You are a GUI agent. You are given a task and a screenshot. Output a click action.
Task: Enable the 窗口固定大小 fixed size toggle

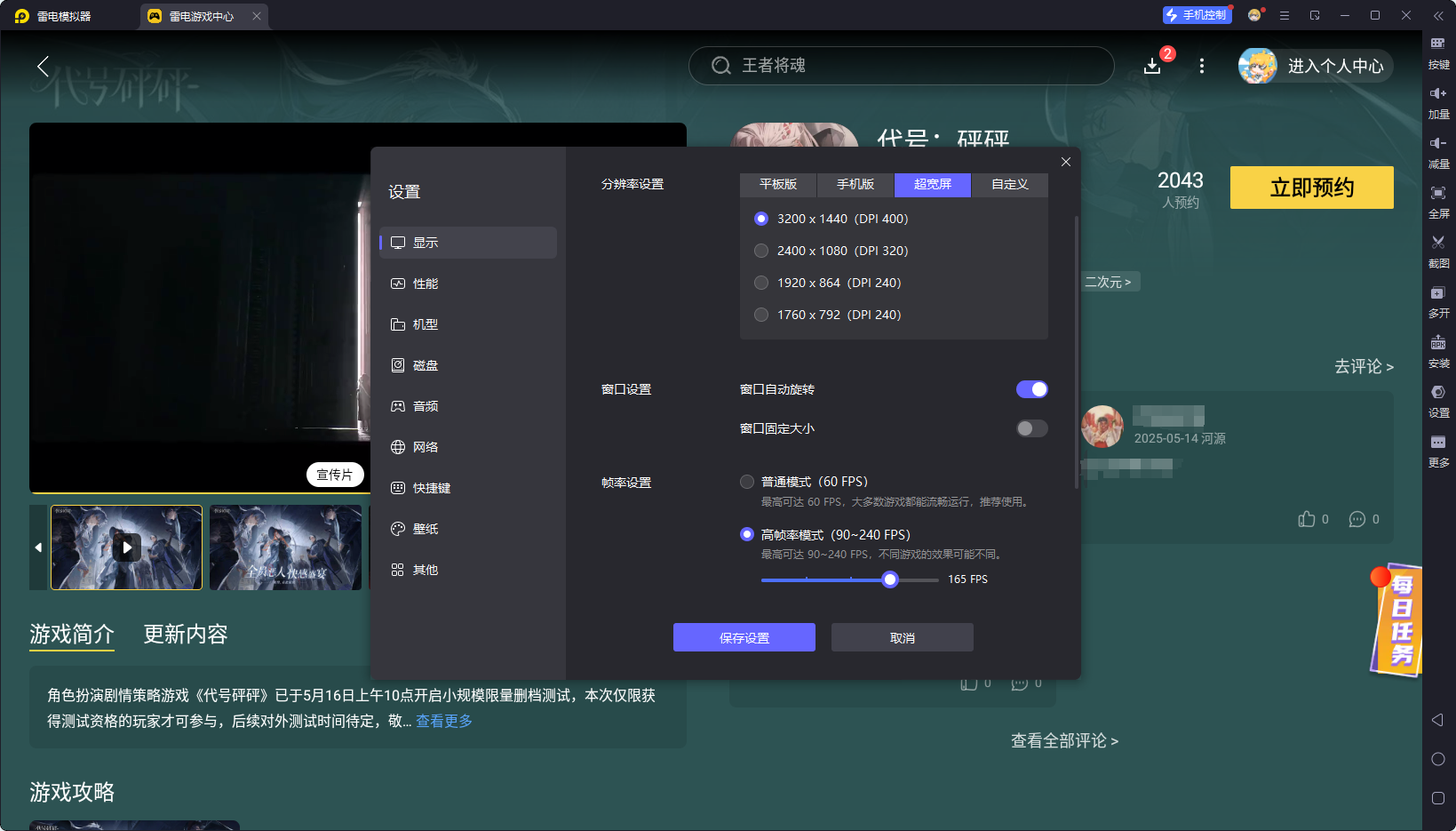click(x=1031, y=427)
